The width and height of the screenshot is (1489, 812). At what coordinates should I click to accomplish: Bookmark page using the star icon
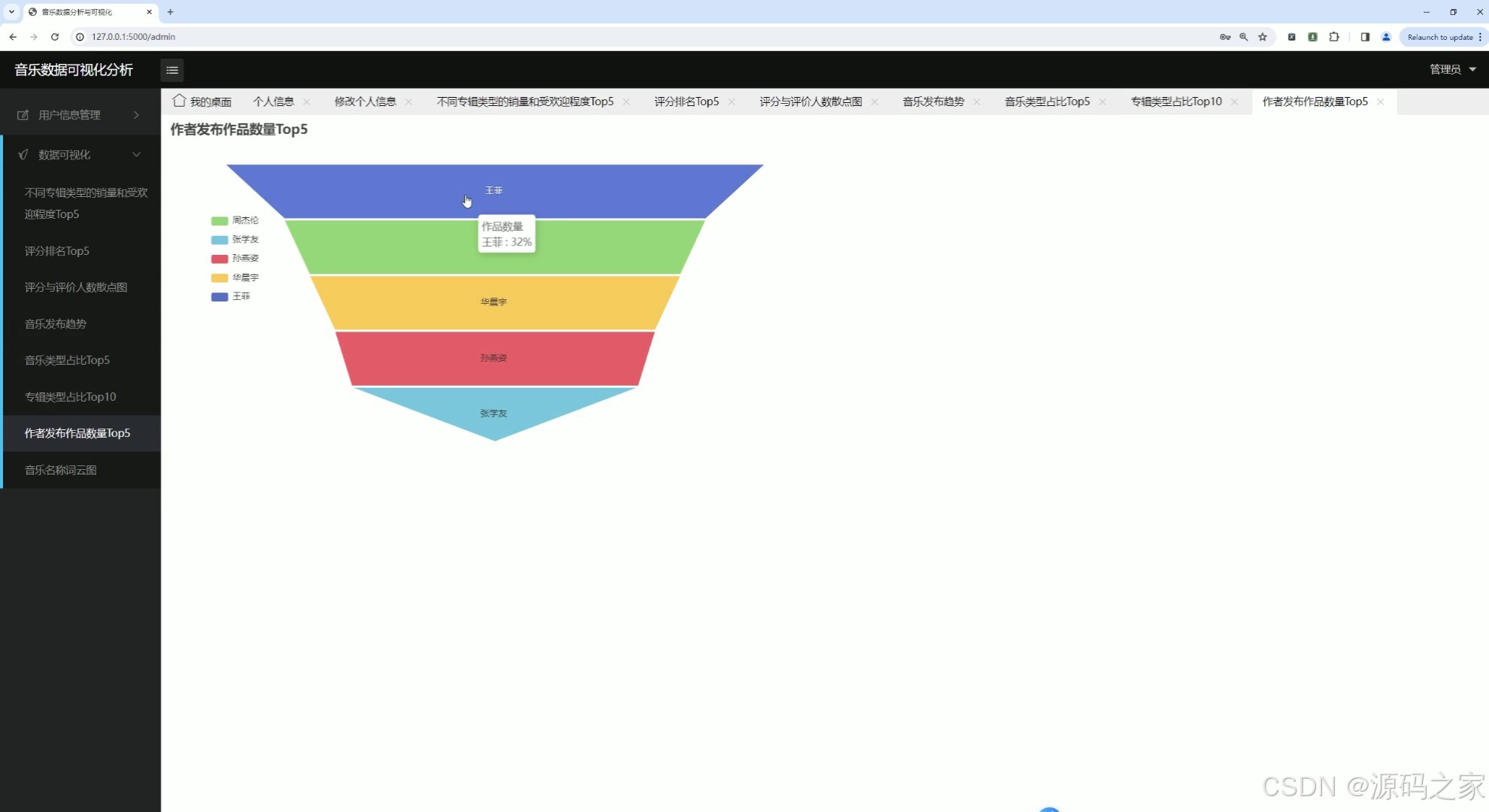click(1263, 37)
